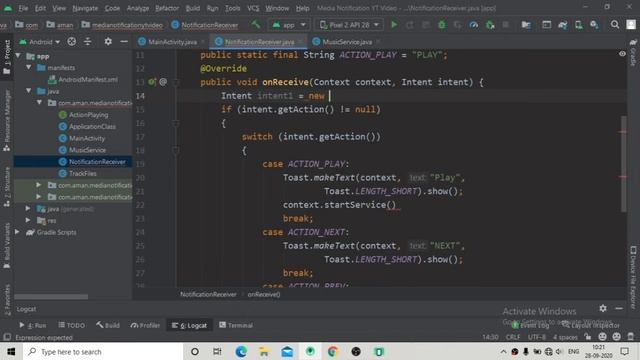Viewport: 640px width, 360px height.
Task: Open the Build menu
Action: pos(193,8)
